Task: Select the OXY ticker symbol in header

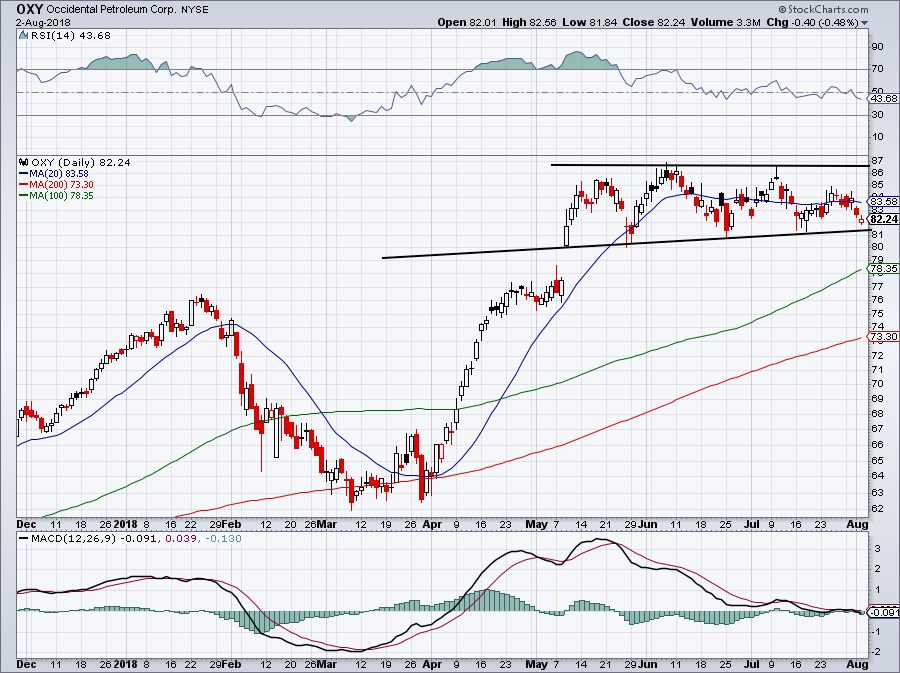Action: 29,9
